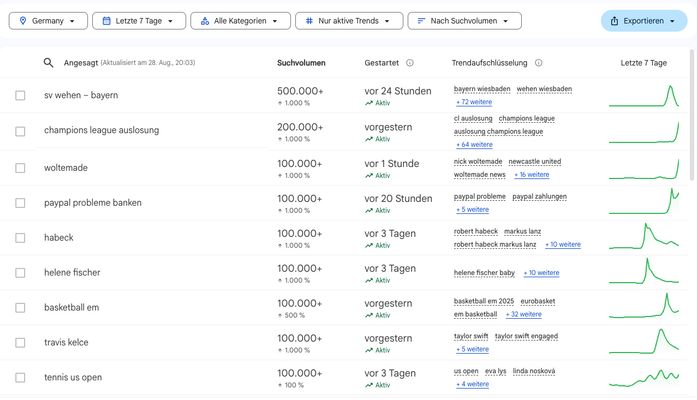Click the helene fischer baby chip
This screenshot has height=400, width=697.
[x=484, y=273]
